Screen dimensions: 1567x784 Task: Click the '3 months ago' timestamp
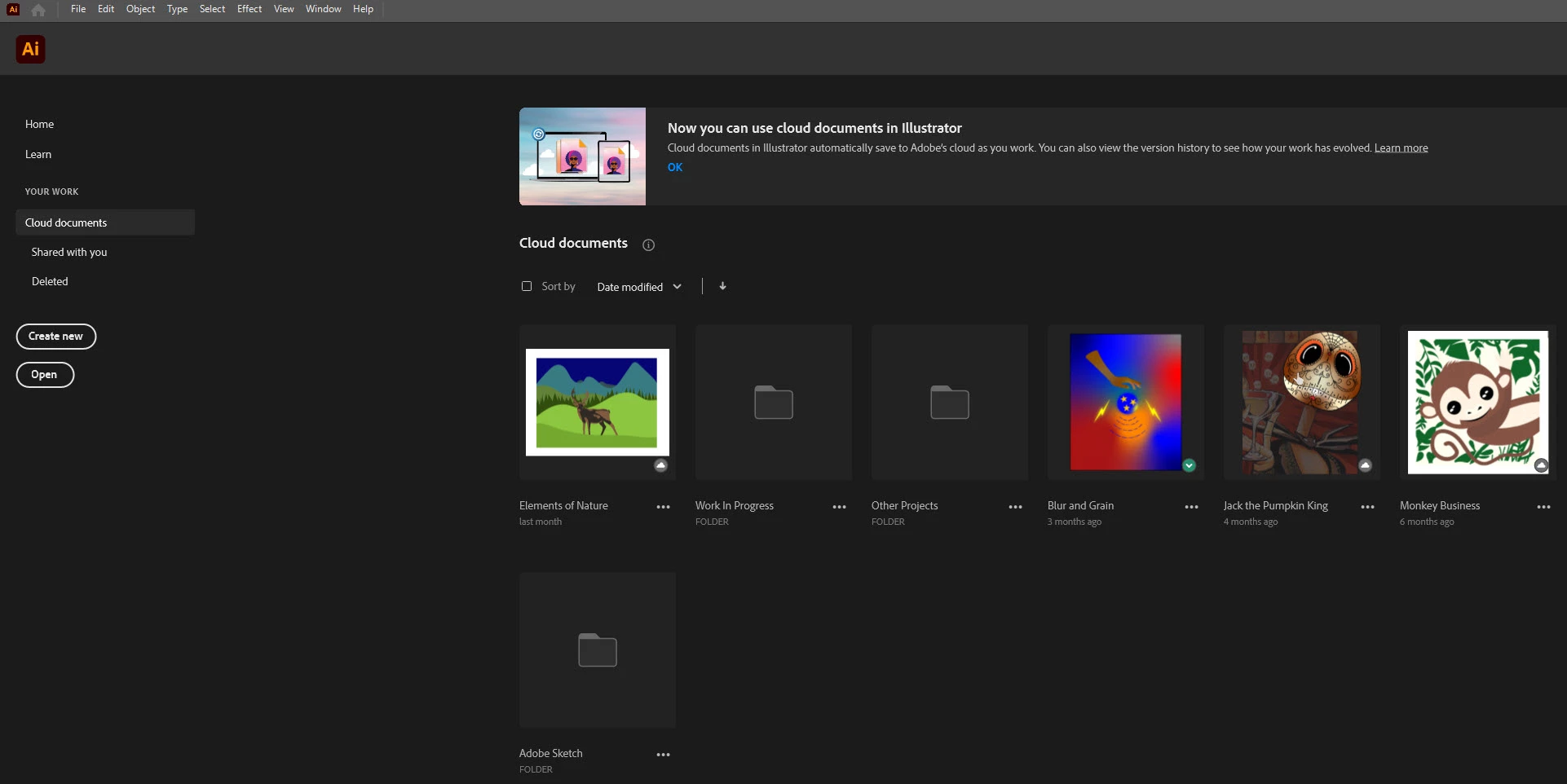tap(1075, 522)
